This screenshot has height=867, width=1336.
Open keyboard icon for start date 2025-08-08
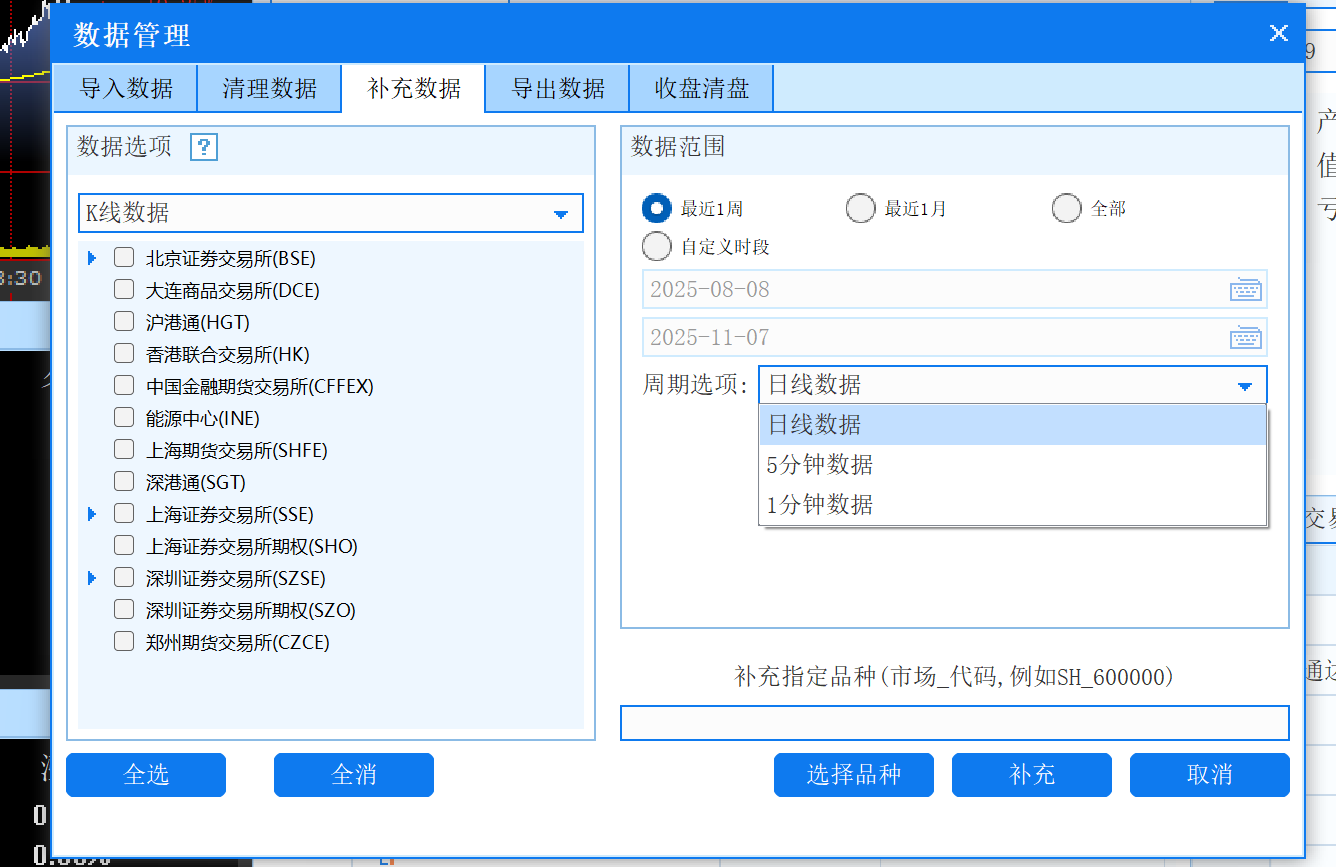1245,290
